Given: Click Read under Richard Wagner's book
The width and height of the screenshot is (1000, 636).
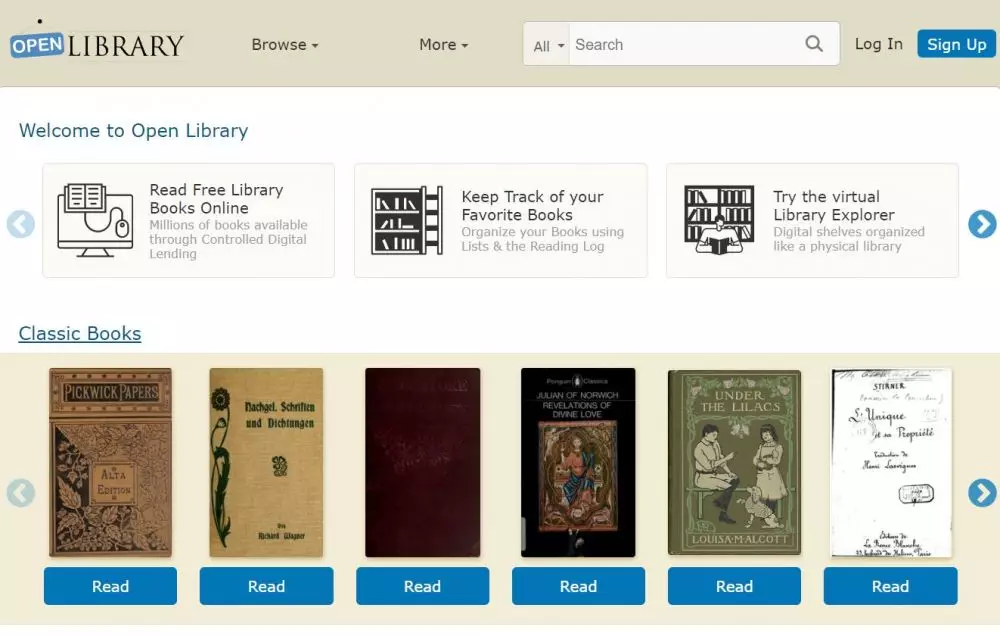Looking at the screenshot, I should [x=266, y=587].
